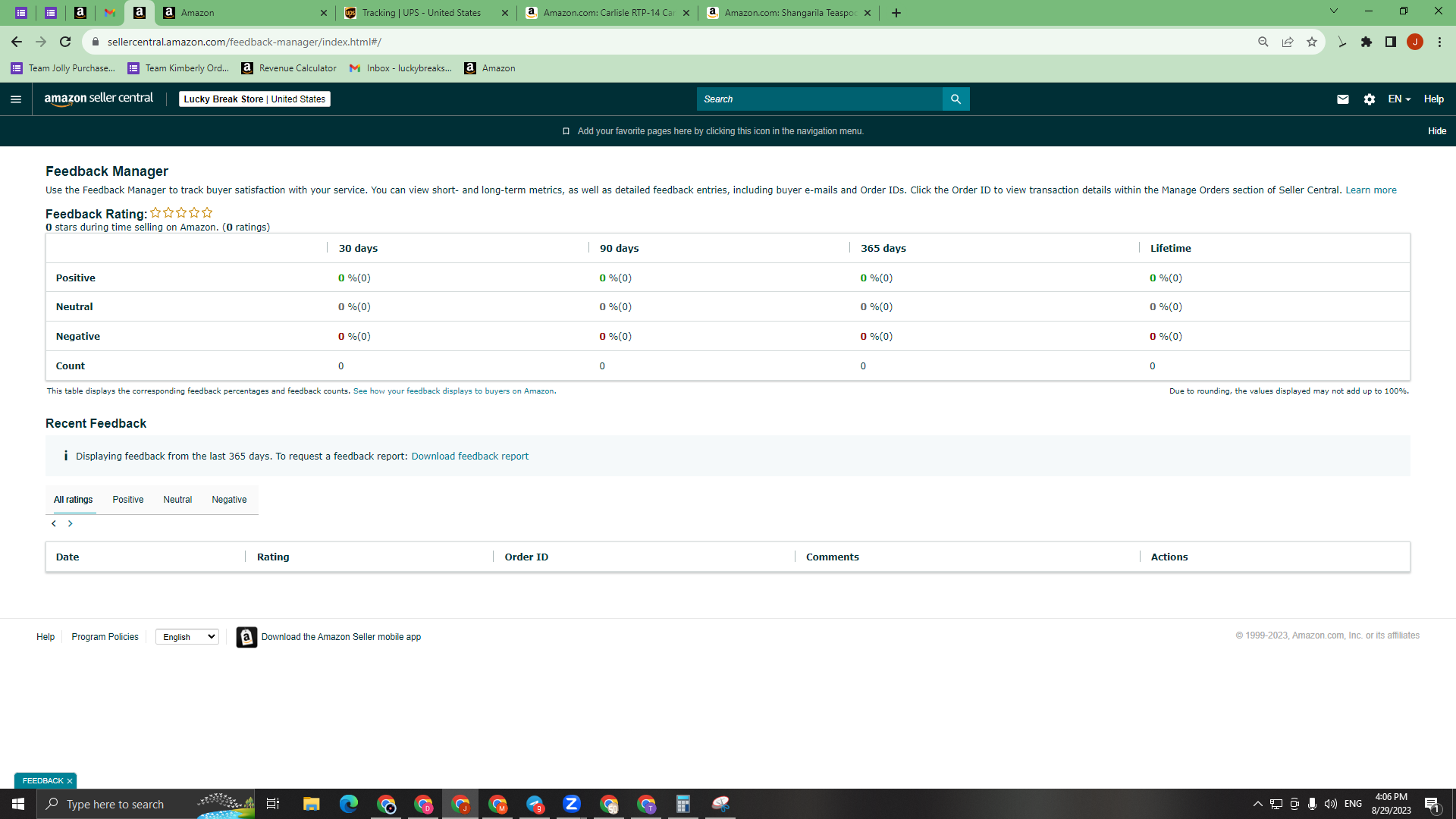Screen dimensions: 1456x819
Task: Open the Windows Start menu
Action: tap(18, 804)
